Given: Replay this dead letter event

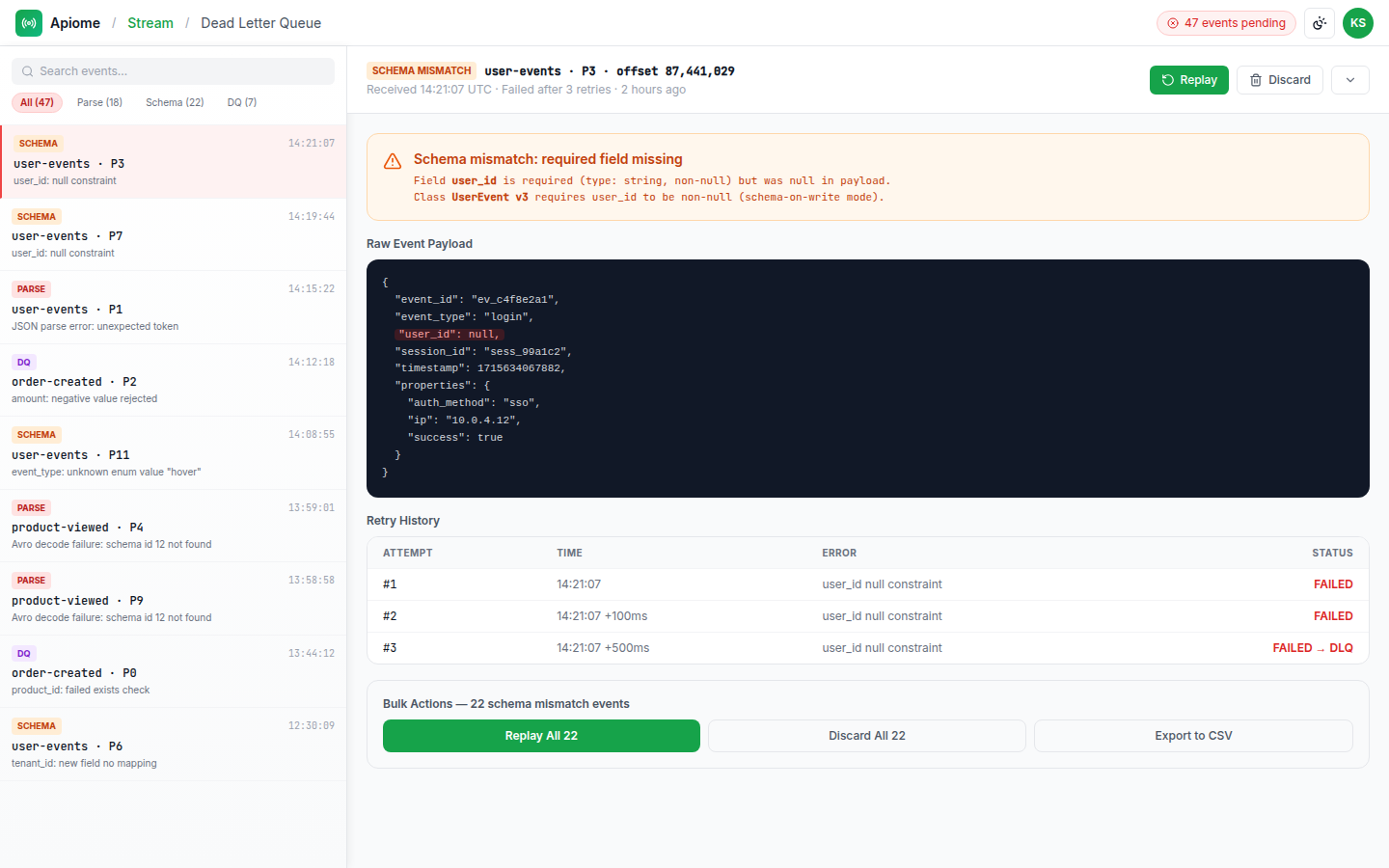Looking at the screenshot, I should pyautogui.click(x=1188, y=80).
